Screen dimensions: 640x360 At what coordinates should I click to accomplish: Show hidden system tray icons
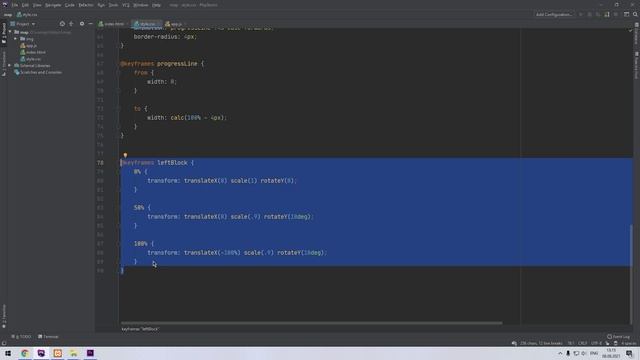click(560, 353)
